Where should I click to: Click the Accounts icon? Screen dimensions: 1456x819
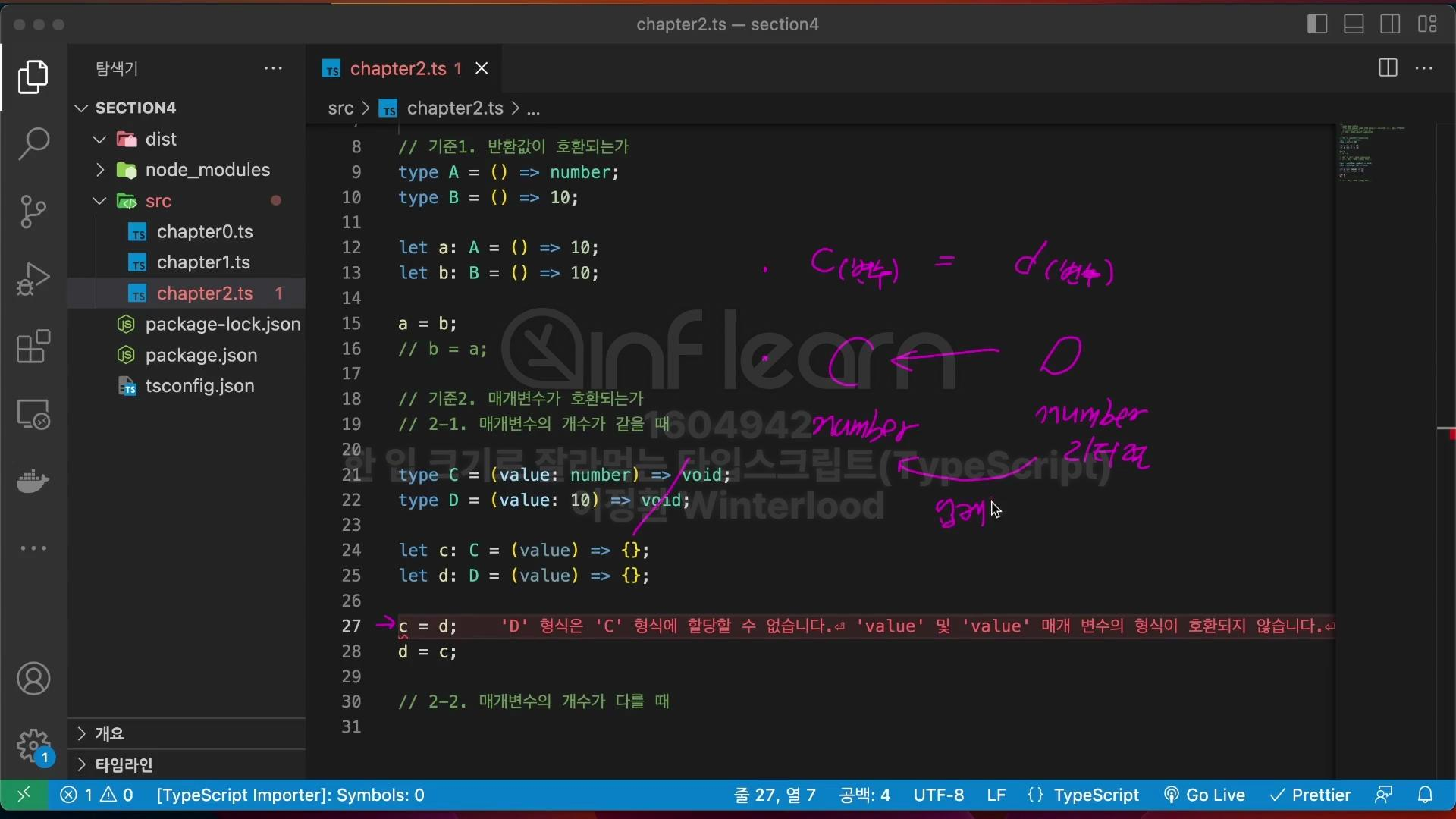tap(33, 679)
